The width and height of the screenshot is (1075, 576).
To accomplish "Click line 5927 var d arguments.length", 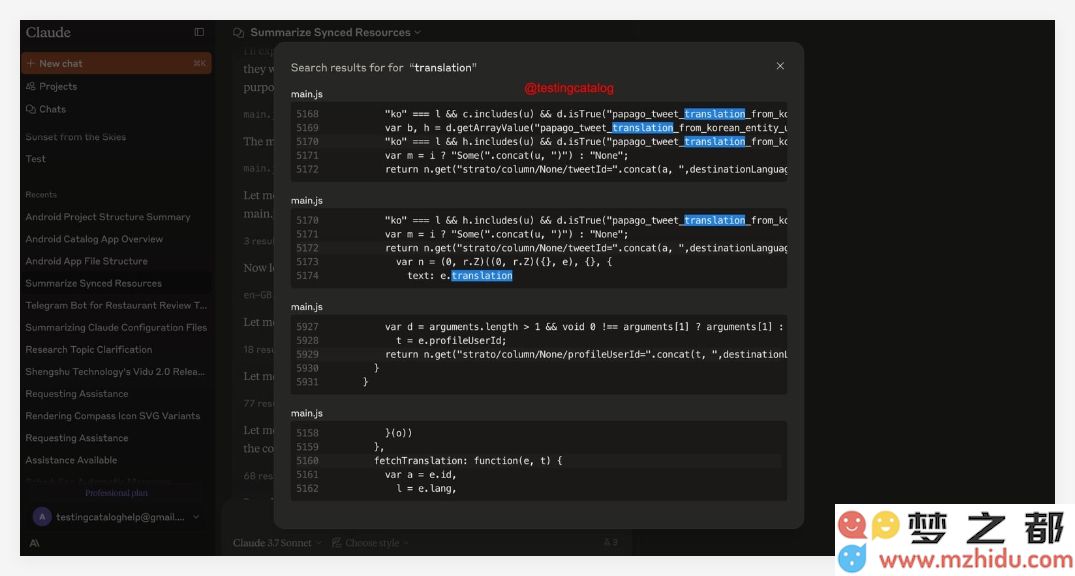I will (539, 327).
